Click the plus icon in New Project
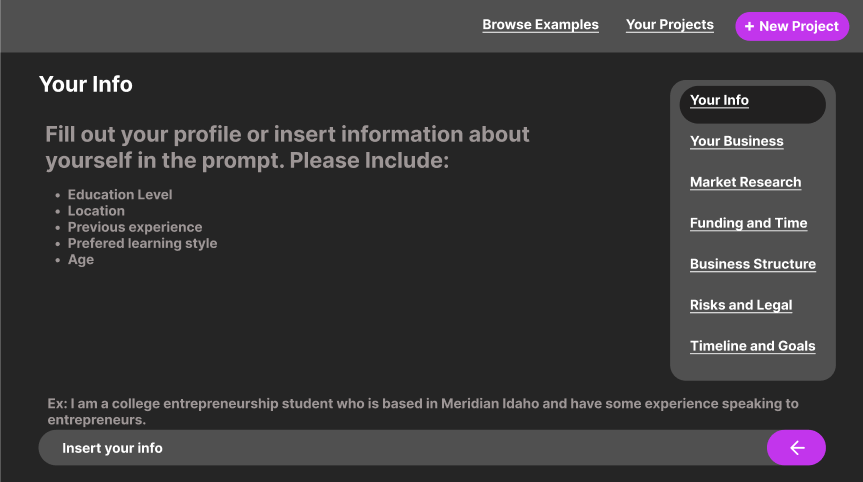863x482 pixels. [749, 27]
